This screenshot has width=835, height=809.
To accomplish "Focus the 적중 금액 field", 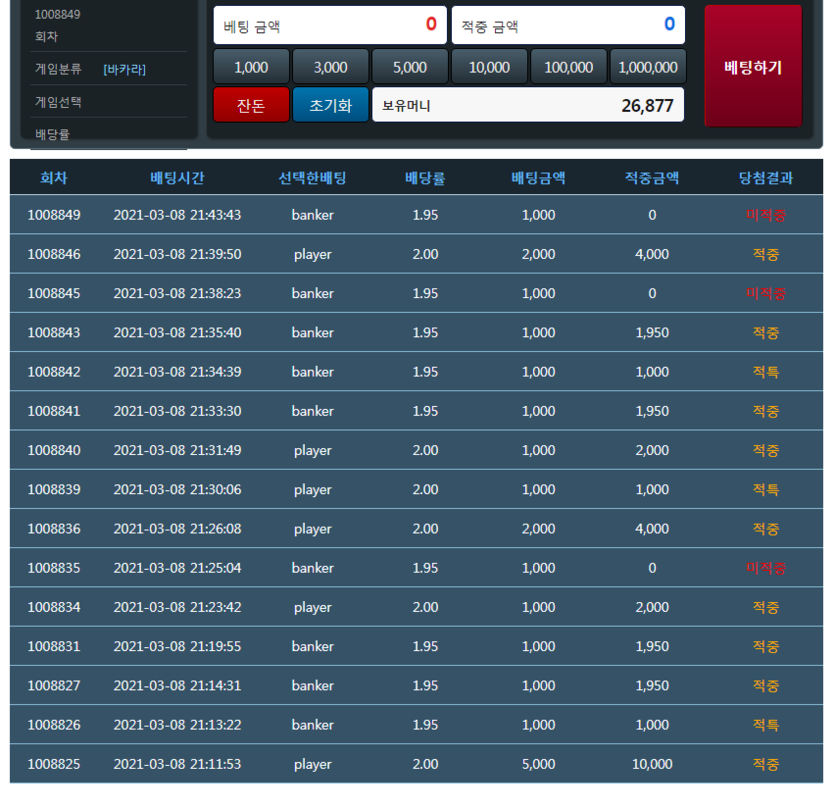I will click(568, 25).
